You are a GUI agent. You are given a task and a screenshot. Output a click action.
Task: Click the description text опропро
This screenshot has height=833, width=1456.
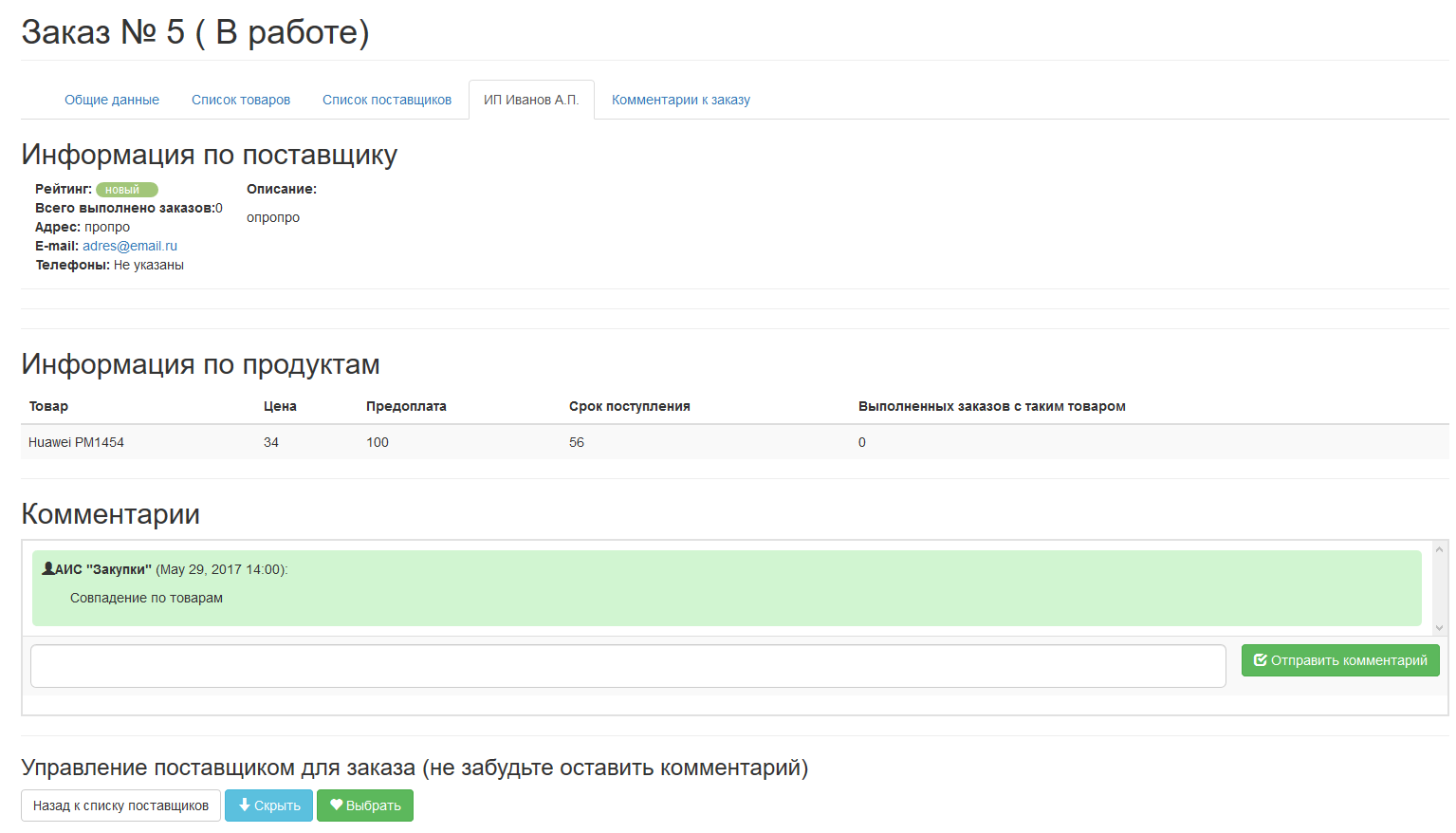(273, 217)
